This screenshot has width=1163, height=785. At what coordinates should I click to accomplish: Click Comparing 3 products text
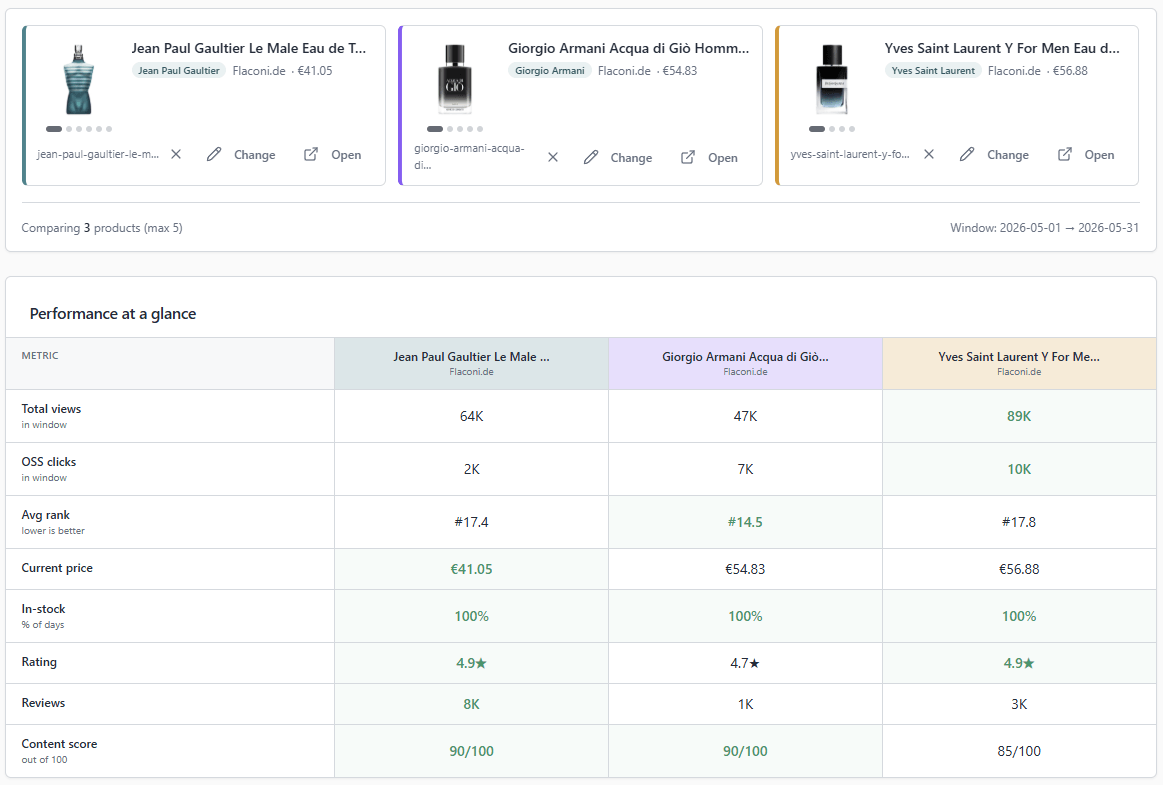[102, 228]
